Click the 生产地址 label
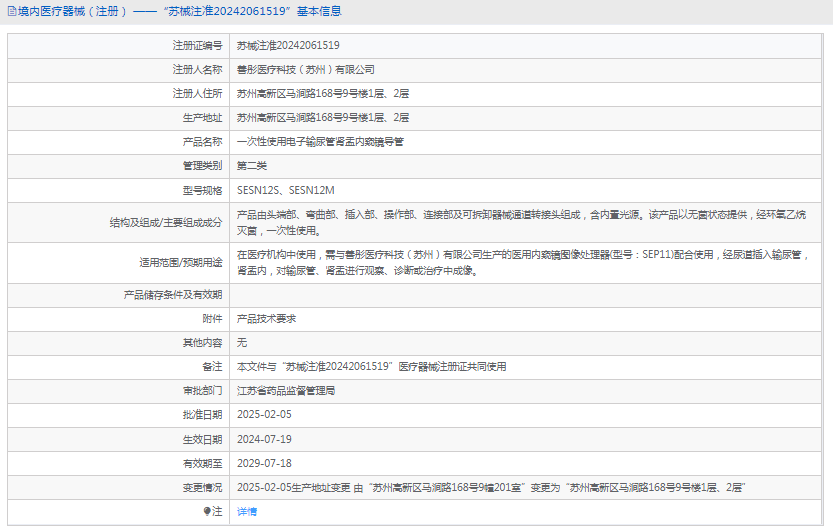This screenshot has width=833, height=529. coord(202,117)
